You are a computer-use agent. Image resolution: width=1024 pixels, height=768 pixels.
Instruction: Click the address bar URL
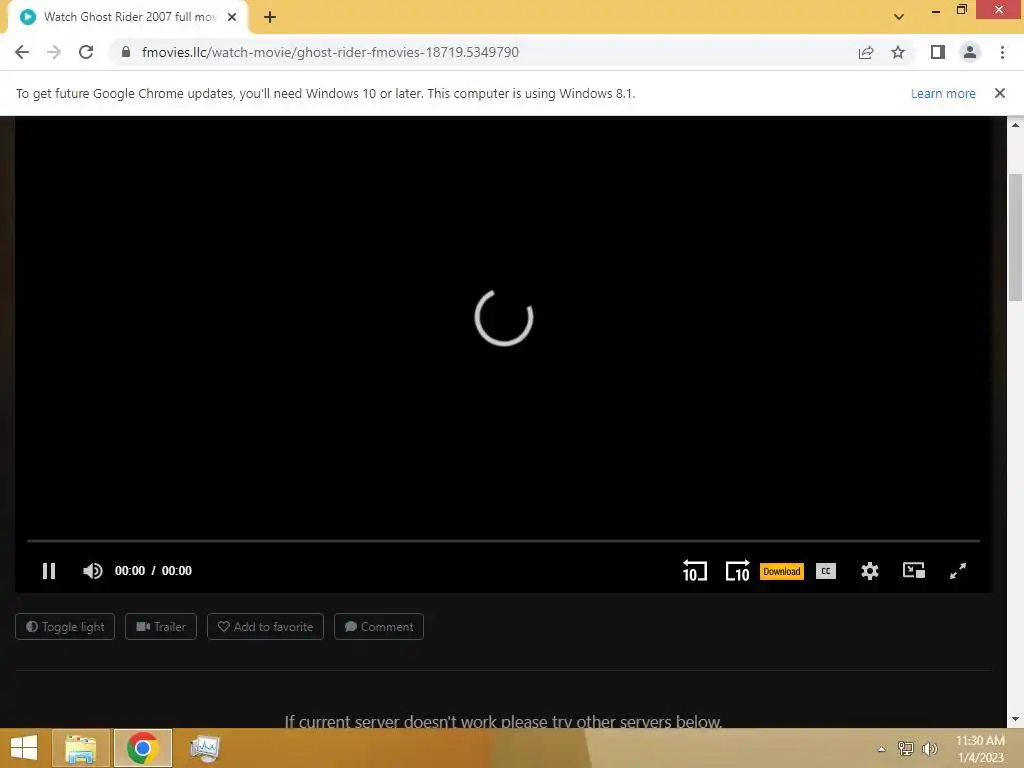tap(330, 52)
